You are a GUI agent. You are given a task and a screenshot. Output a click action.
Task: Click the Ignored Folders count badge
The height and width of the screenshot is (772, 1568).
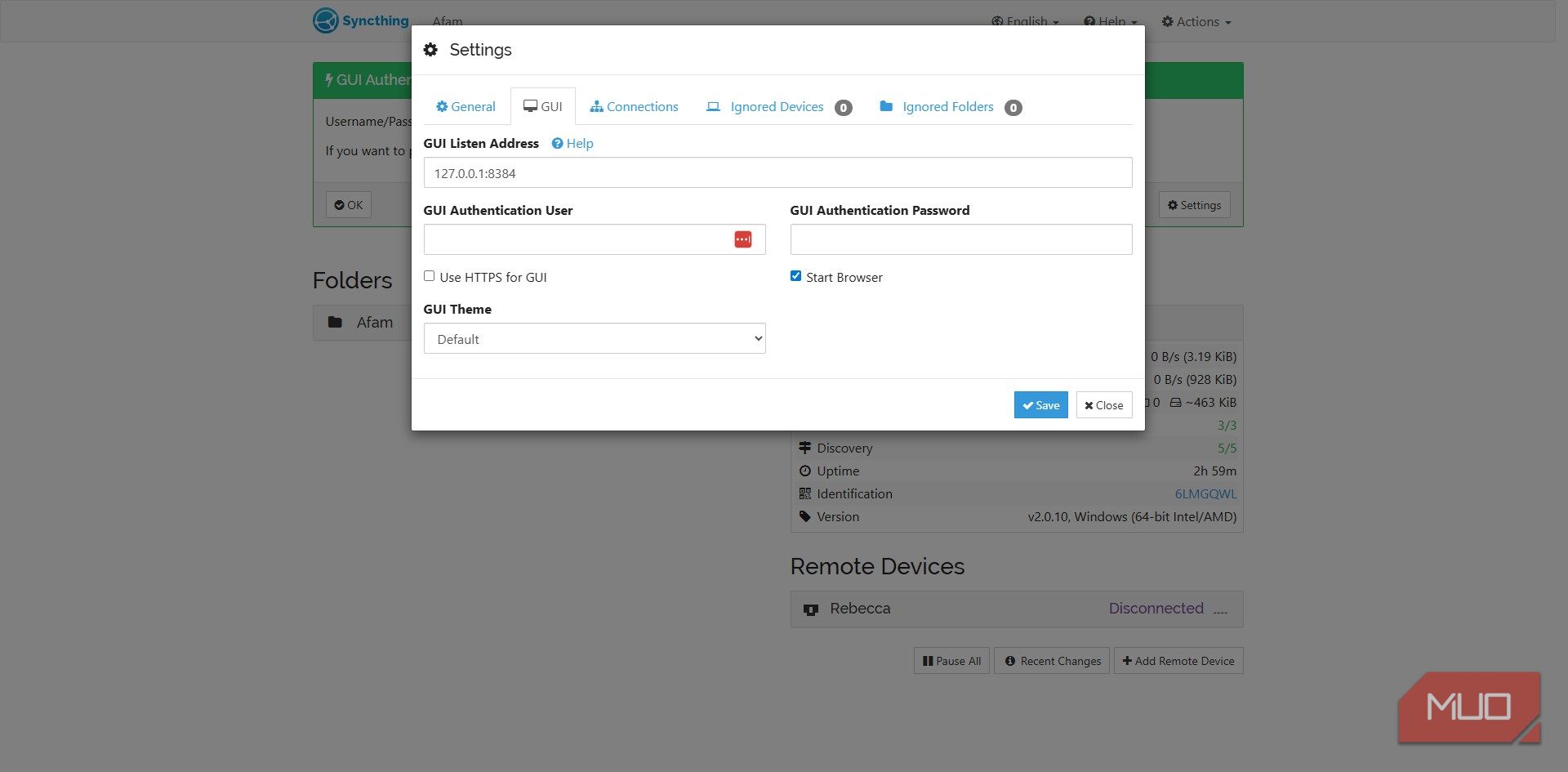tap(1013, 107)
